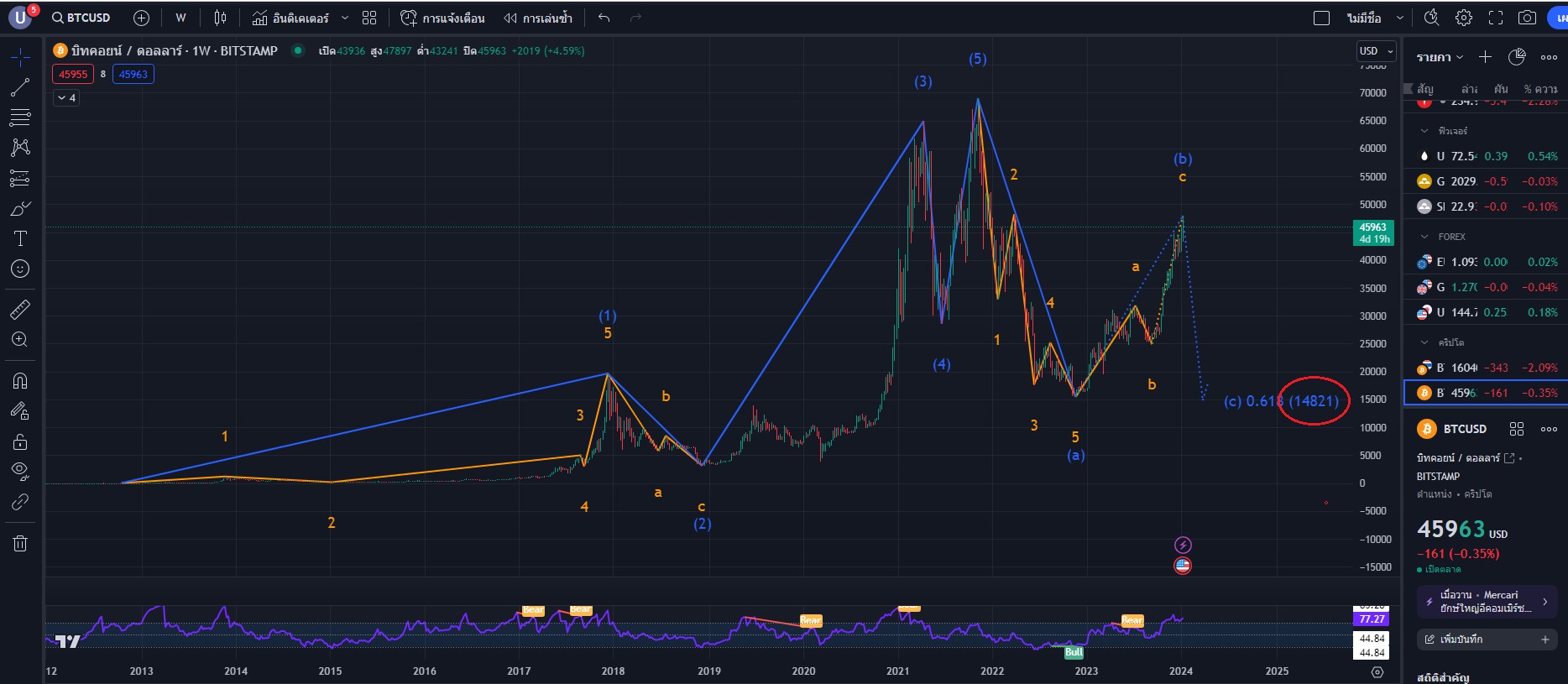Open the candlestick chart type menu
1568x684 pixels.
pos(220,18)
